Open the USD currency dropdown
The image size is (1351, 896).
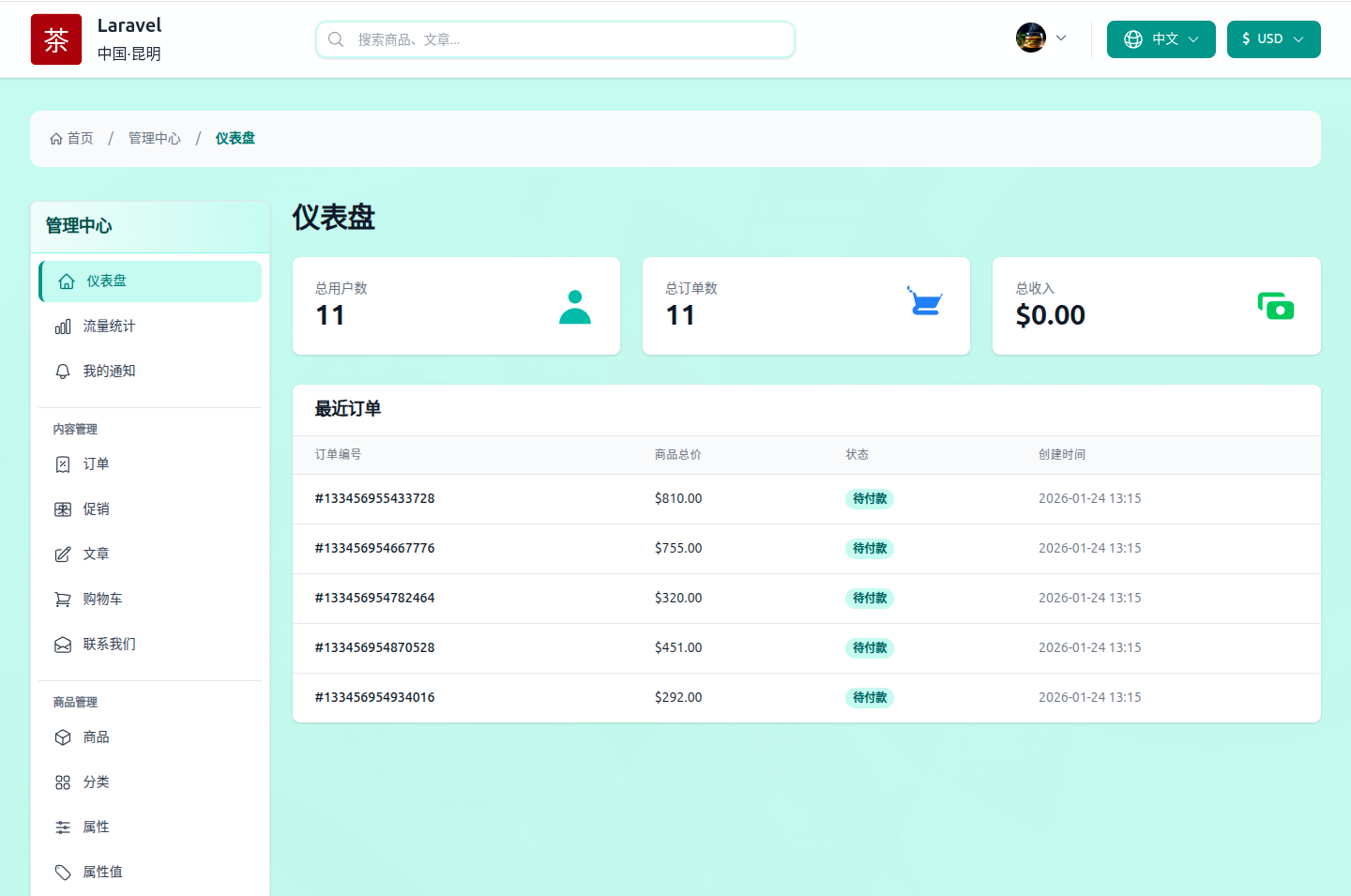click(x=1273, y=38)
